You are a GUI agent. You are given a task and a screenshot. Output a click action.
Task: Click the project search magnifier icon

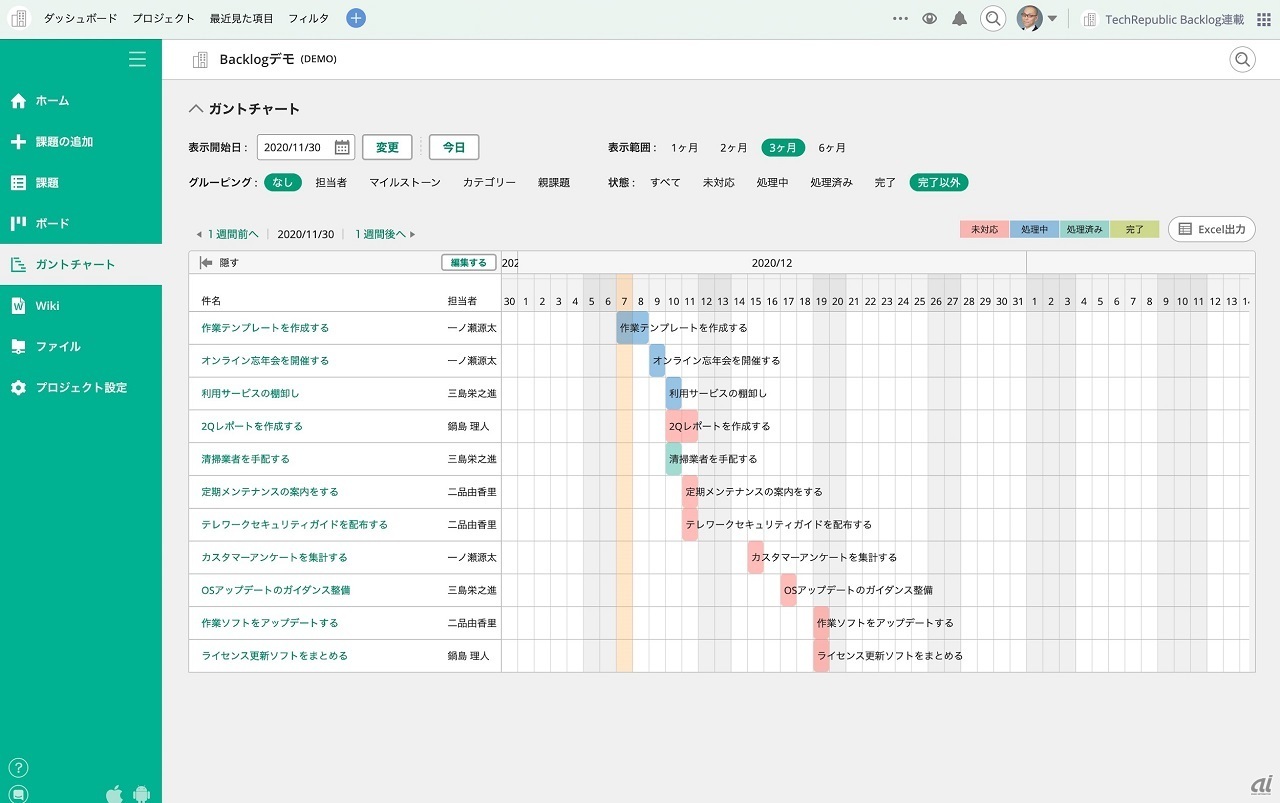(1242, 60)
